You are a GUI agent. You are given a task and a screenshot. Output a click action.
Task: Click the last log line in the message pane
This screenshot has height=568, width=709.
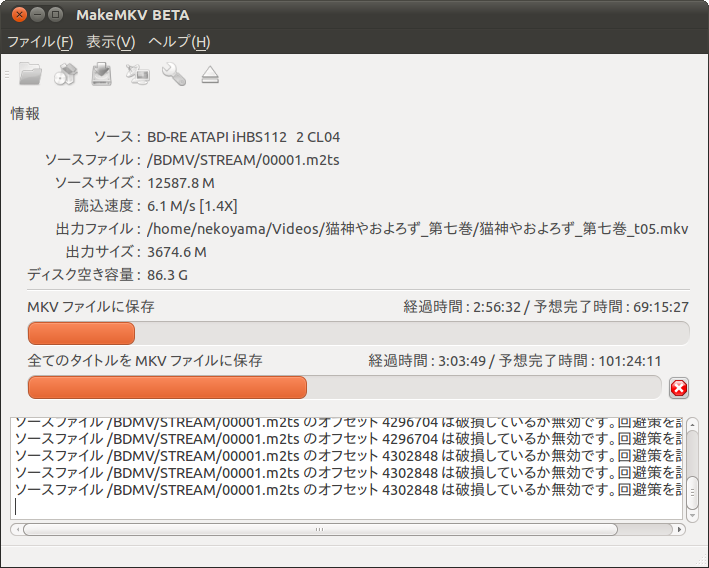pos(347,490)
